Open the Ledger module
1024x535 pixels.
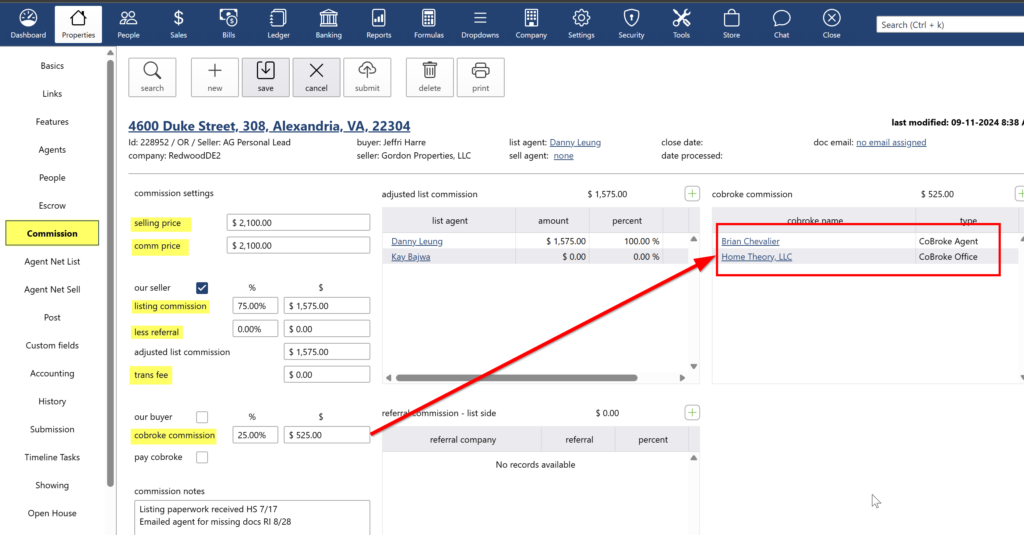pyautogui.click(x=278, y=24)
